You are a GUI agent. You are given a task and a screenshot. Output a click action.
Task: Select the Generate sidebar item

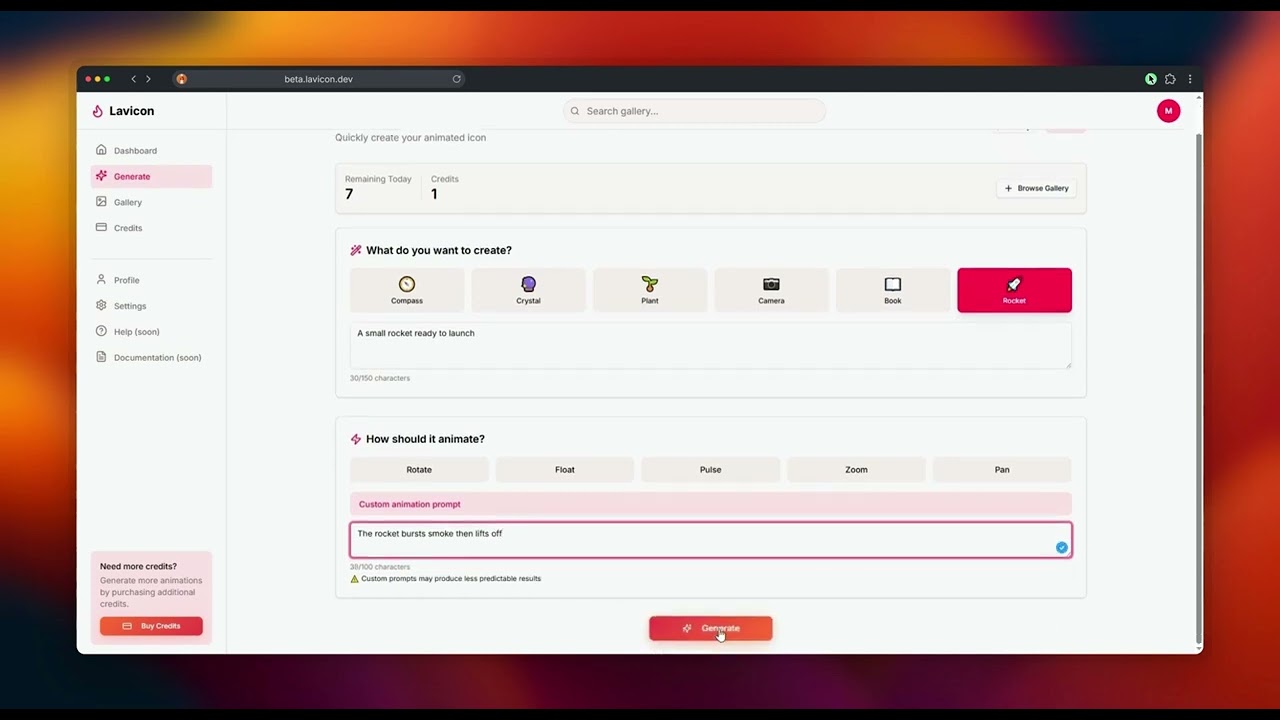[x=151, y=177]
